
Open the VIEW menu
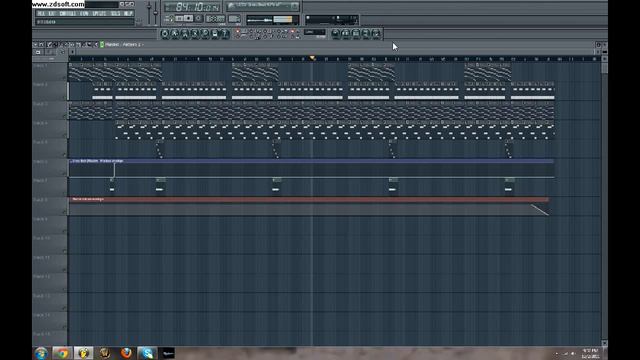pos(84,13)
